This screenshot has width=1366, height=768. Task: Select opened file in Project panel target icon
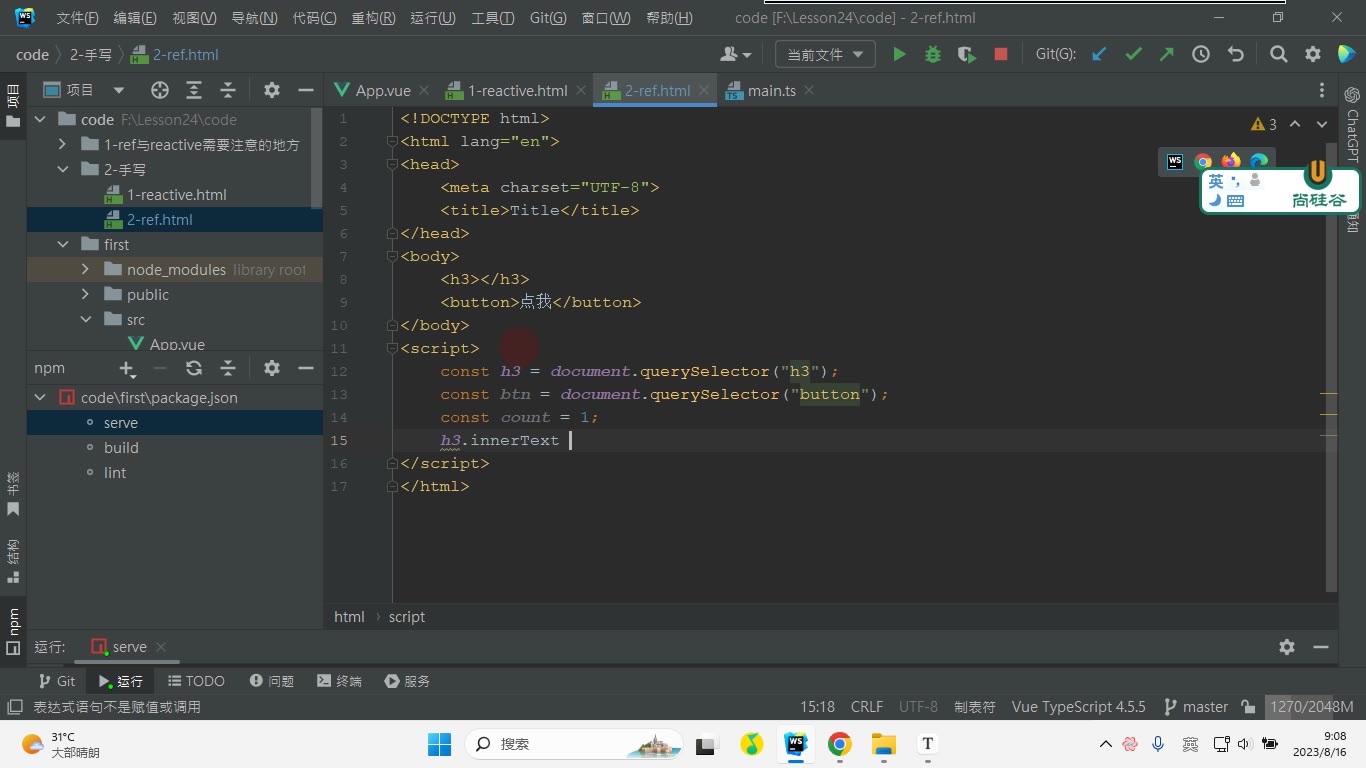pyautogui.click(x=159, y=90)
